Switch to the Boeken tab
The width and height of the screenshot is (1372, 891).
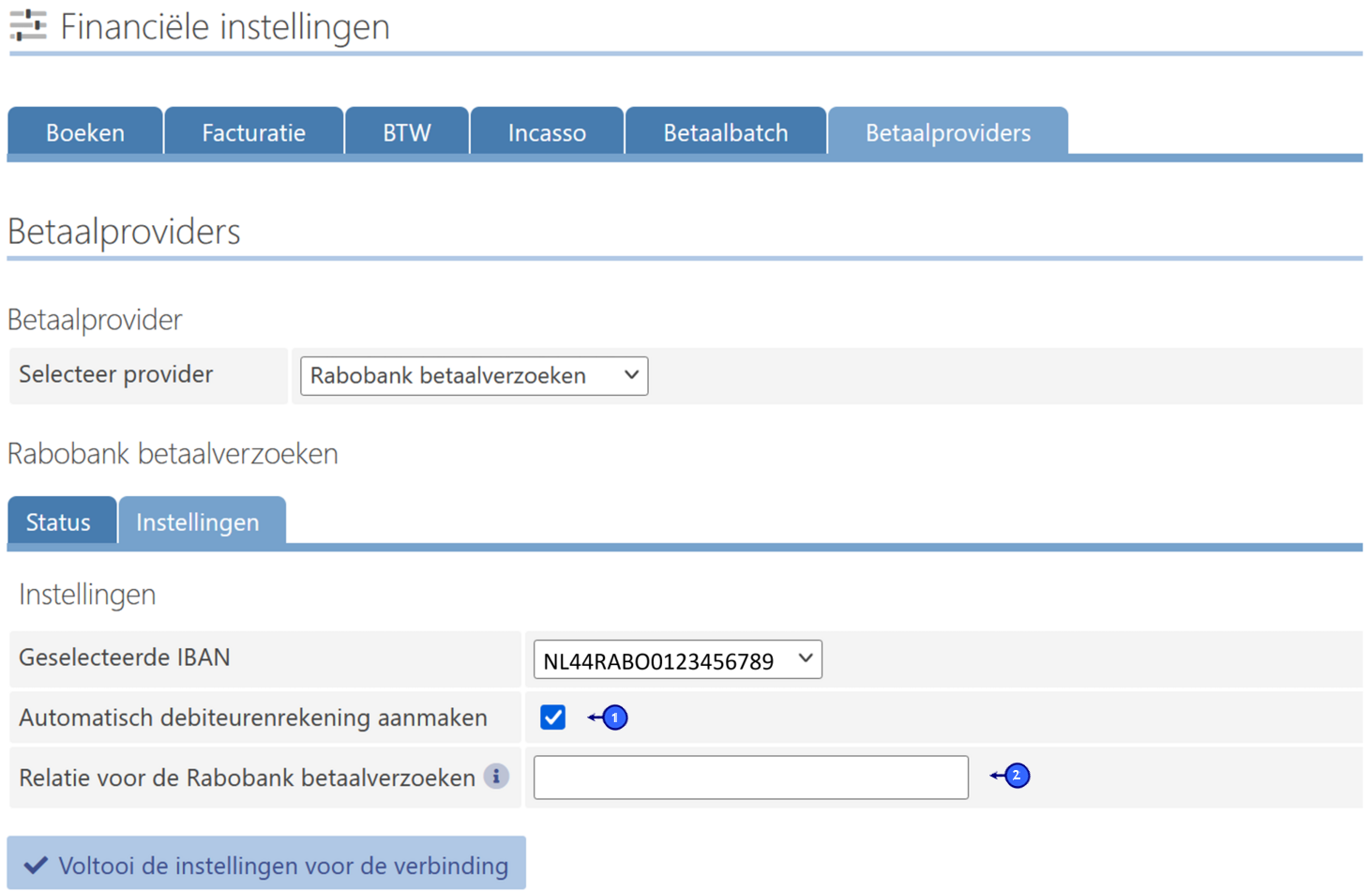pyautogui.click(x=85, y=132)
